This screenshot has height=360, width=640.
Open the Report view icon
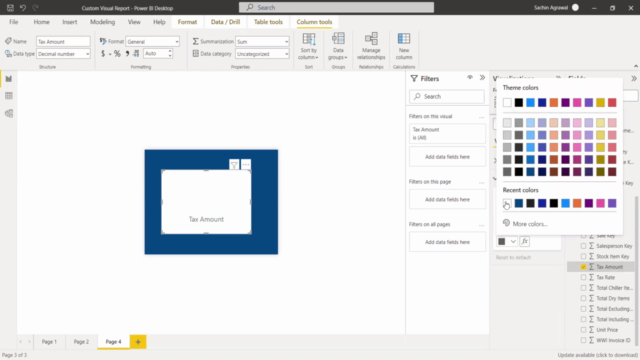coord(9,79)
